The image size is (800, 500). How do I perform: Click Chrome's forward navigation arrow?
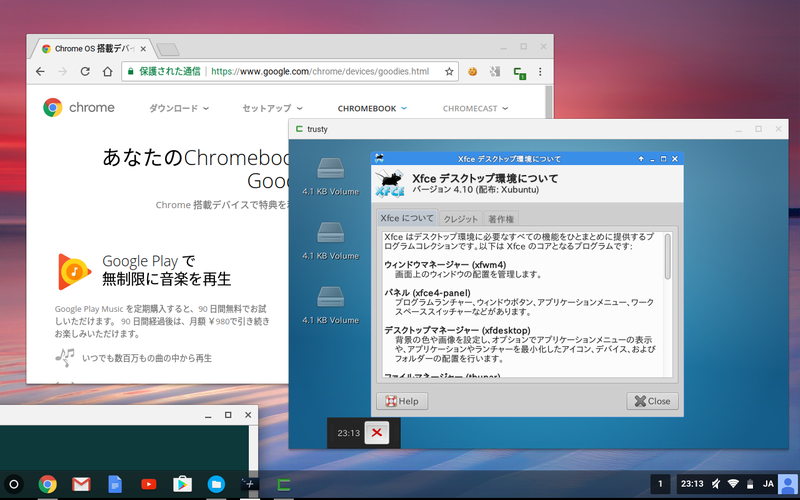(x=62, y=71)
